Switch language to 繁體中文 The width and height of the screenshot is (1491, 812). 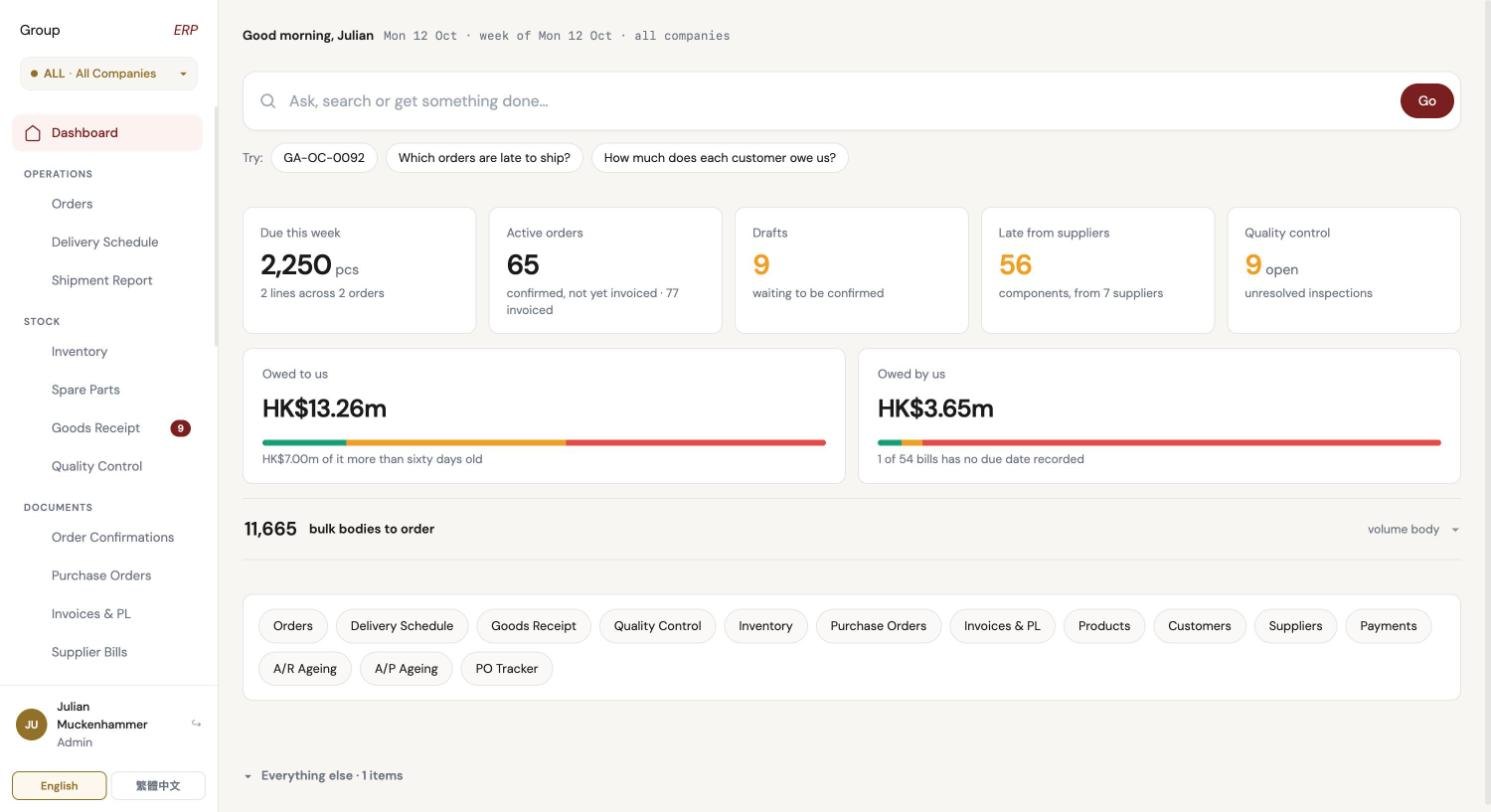[158, 786]
